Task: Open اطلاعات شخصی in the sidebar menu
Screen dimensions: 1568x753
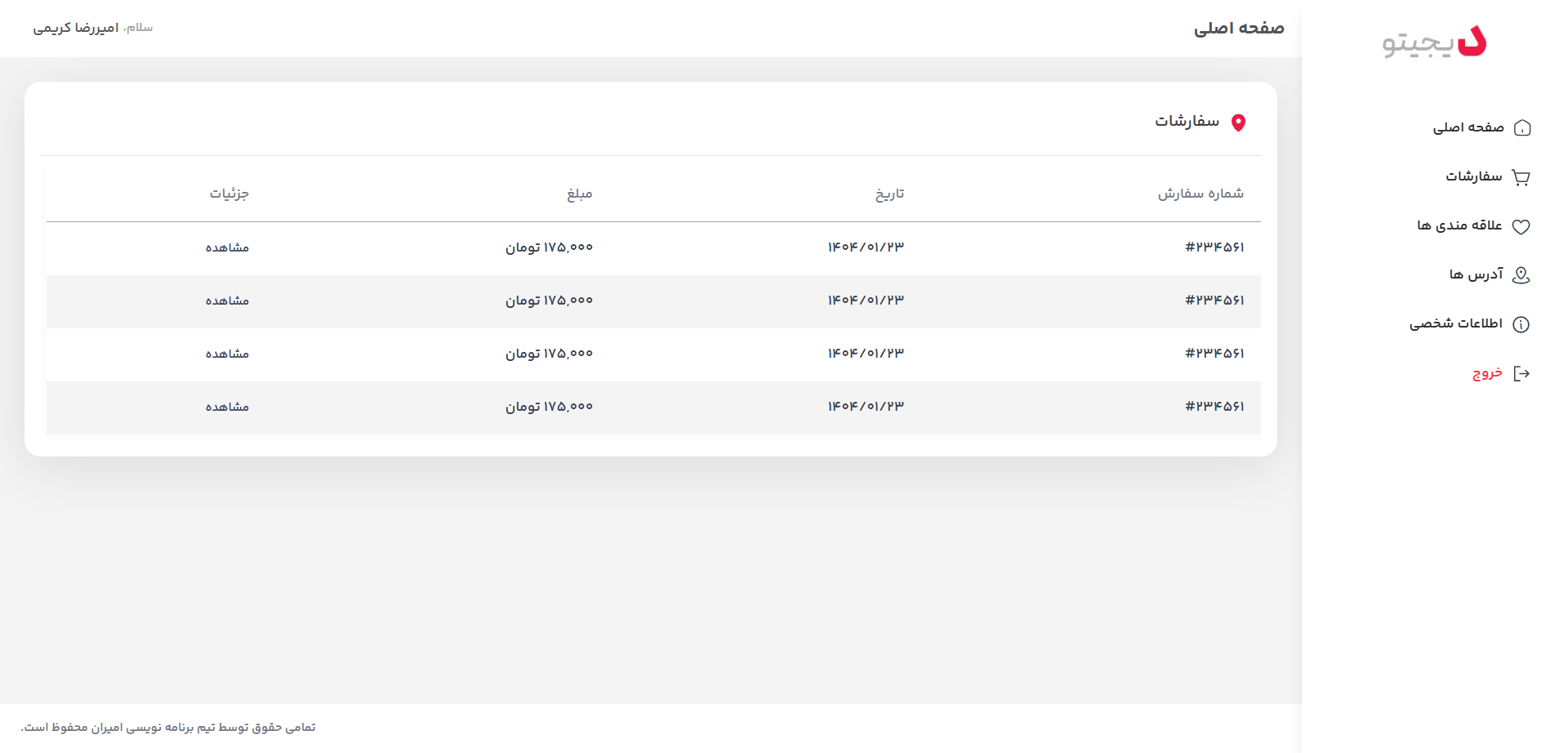Action: tap(1456, 323)
